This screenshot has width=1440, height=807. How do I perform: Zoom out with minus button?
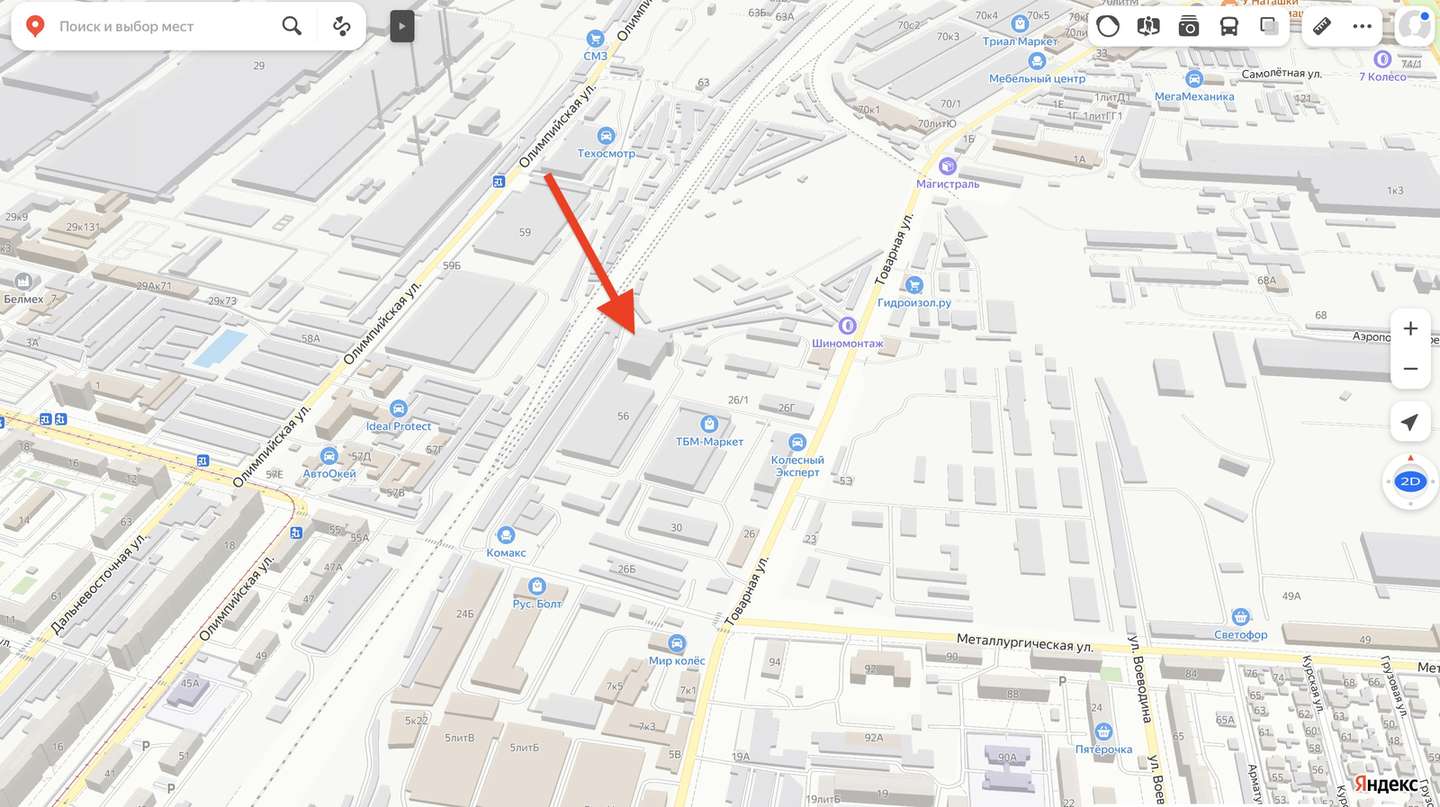click(x=1410, y=369)
